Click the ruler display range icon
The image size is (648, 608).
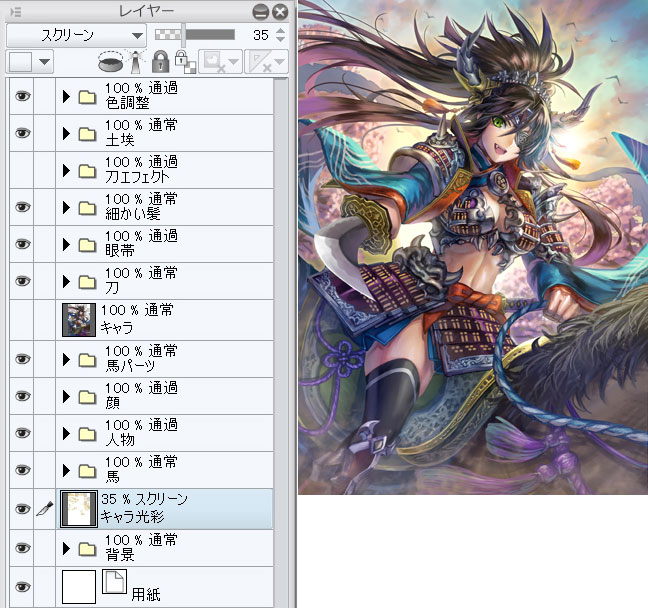coord(260,62)
